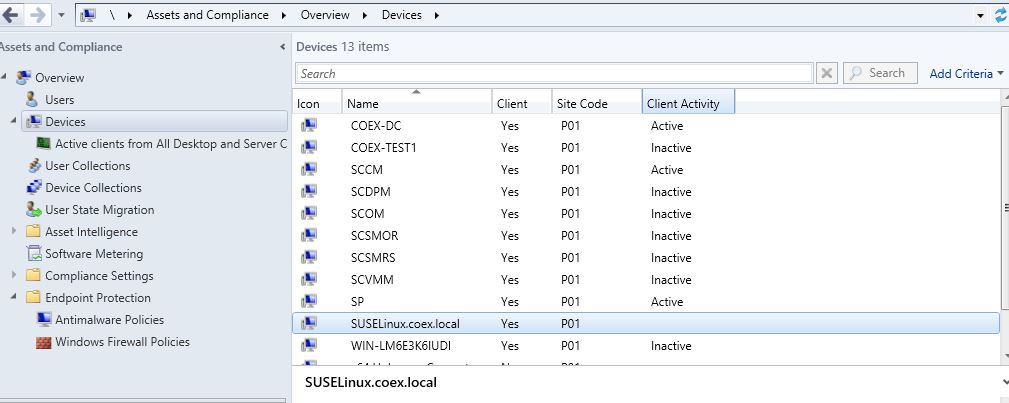Select the SUSELinux.coex.local device row
1009x403 pixels.
point(646,324)
